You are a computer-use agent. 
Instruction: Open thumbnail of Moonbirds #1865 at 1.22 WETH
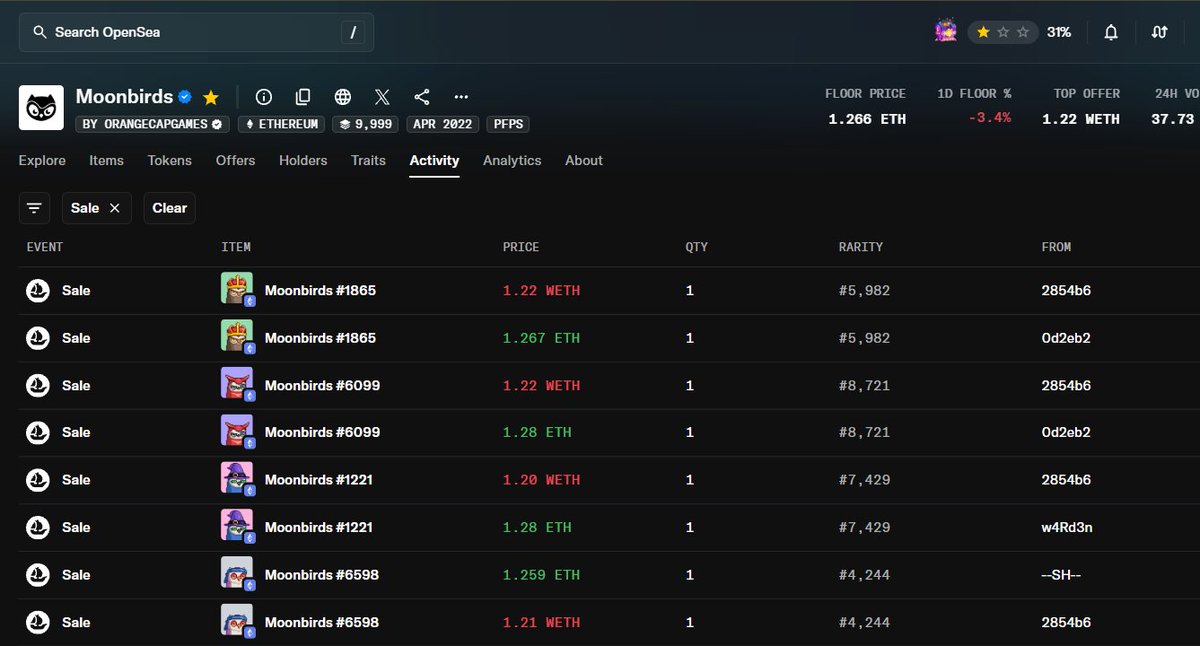pos(238,290)
